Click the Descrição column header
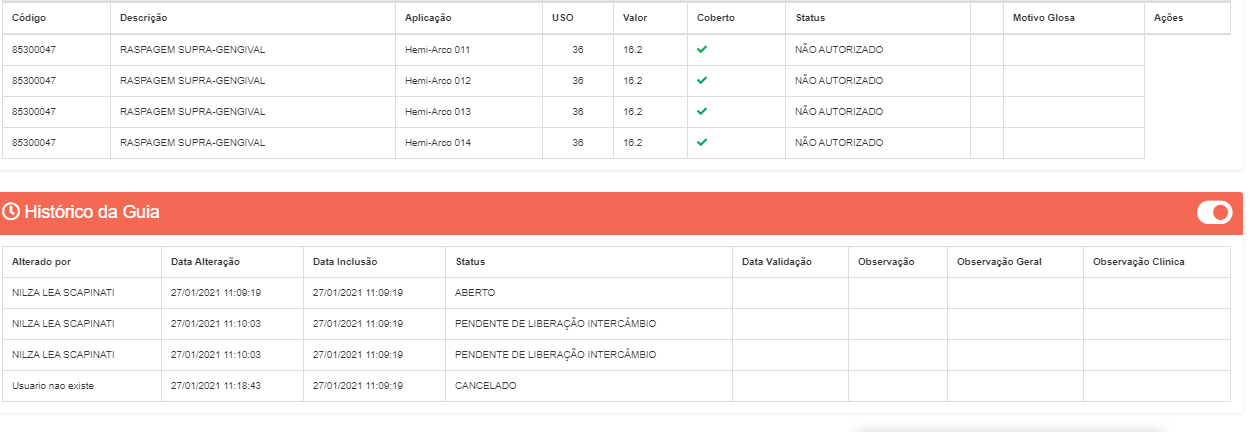Image resolution: width=1252 pixels, height=432 pixels. (x=144, y=18)
